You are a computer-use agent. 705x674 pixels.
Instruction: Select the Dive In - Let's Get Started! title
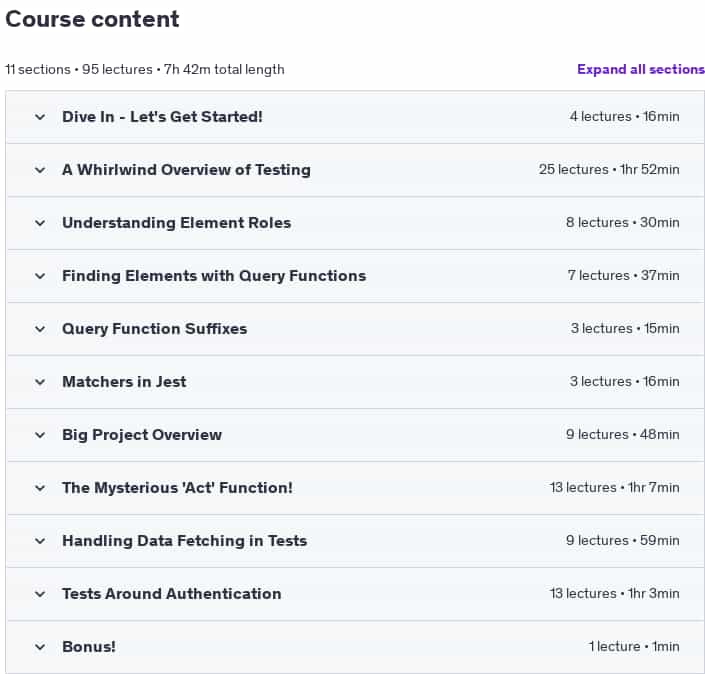point(162,117)
